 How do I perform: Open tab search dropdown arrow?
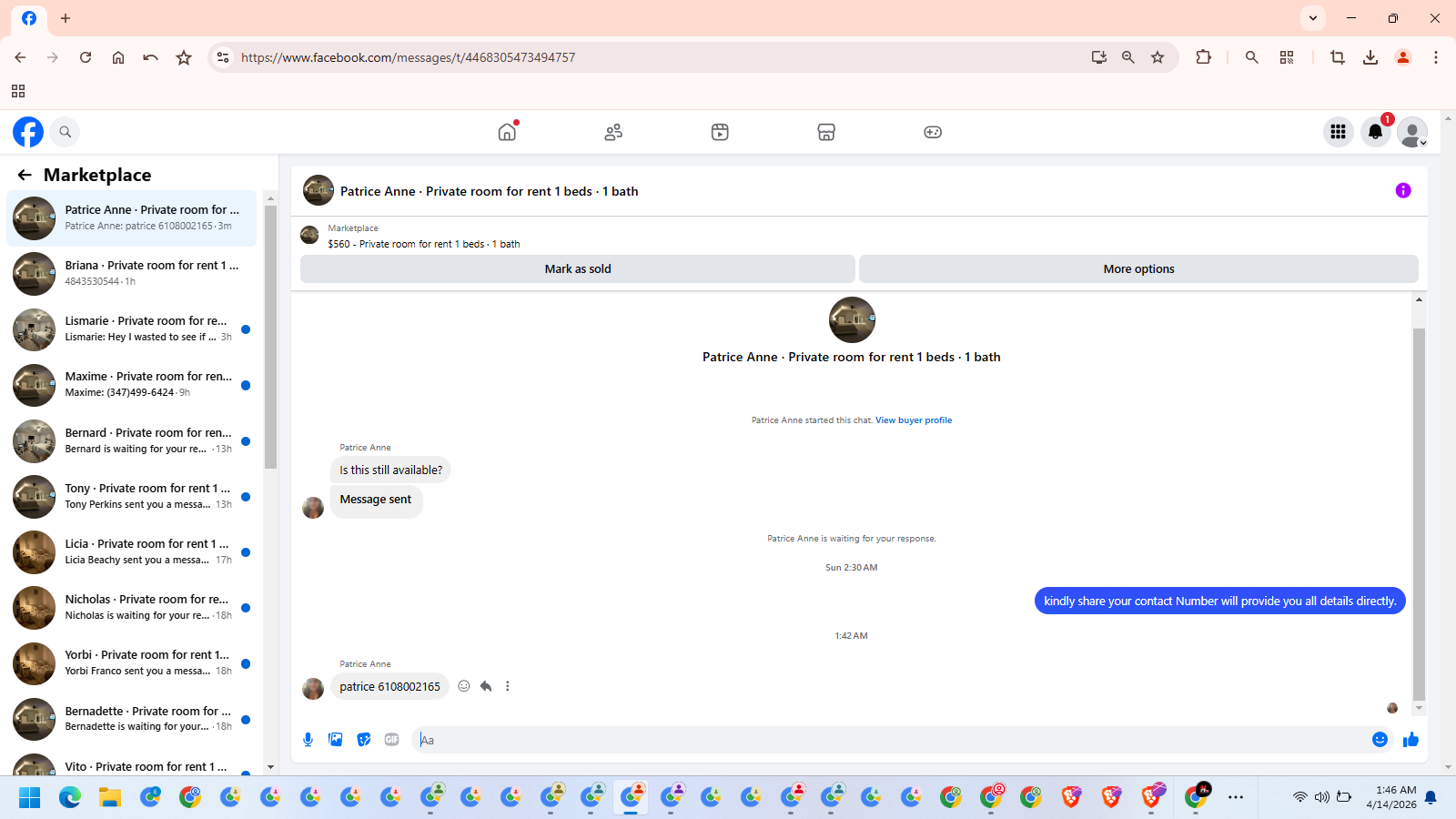[x=1312, y=18]
